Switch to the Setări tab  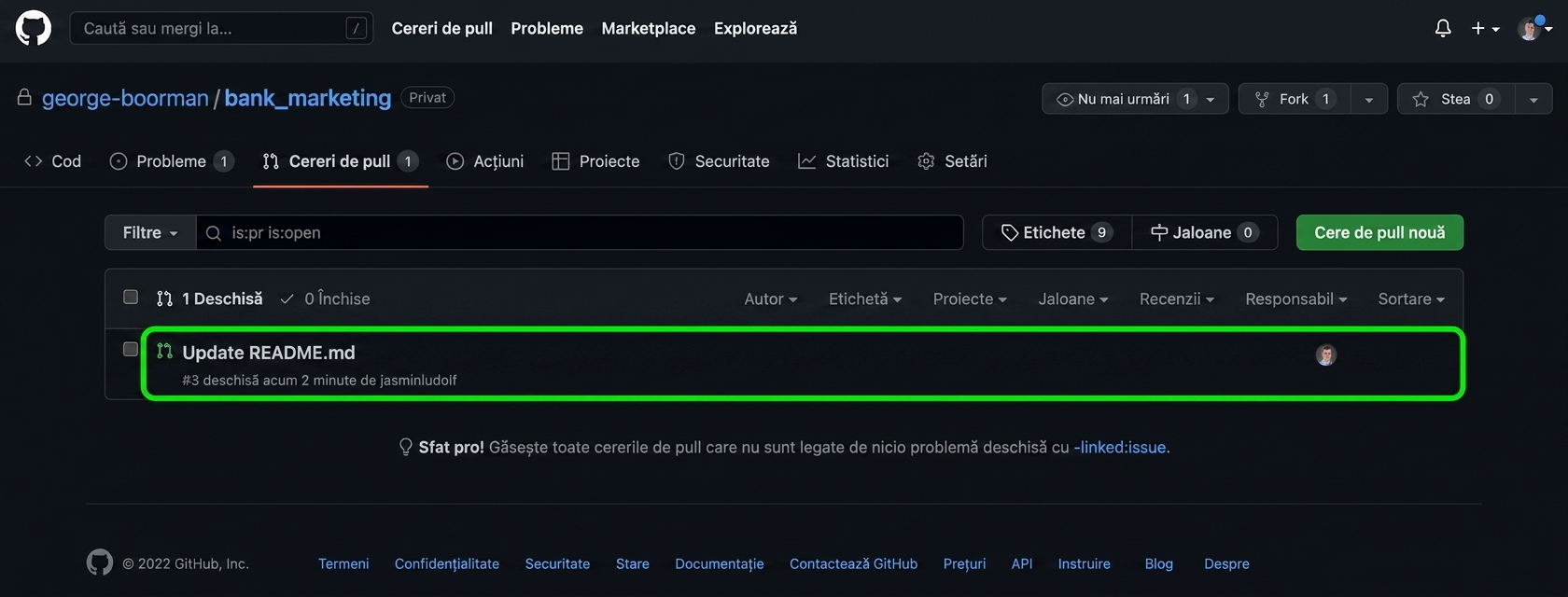[x=952, y=161]
